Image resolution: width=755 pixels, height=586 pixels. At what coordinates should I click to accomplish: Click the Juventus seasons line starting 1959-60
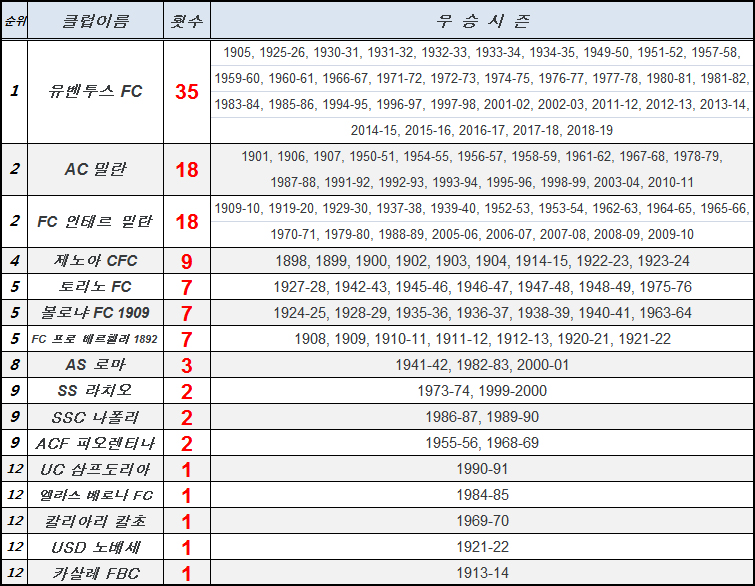coord(482,78)
